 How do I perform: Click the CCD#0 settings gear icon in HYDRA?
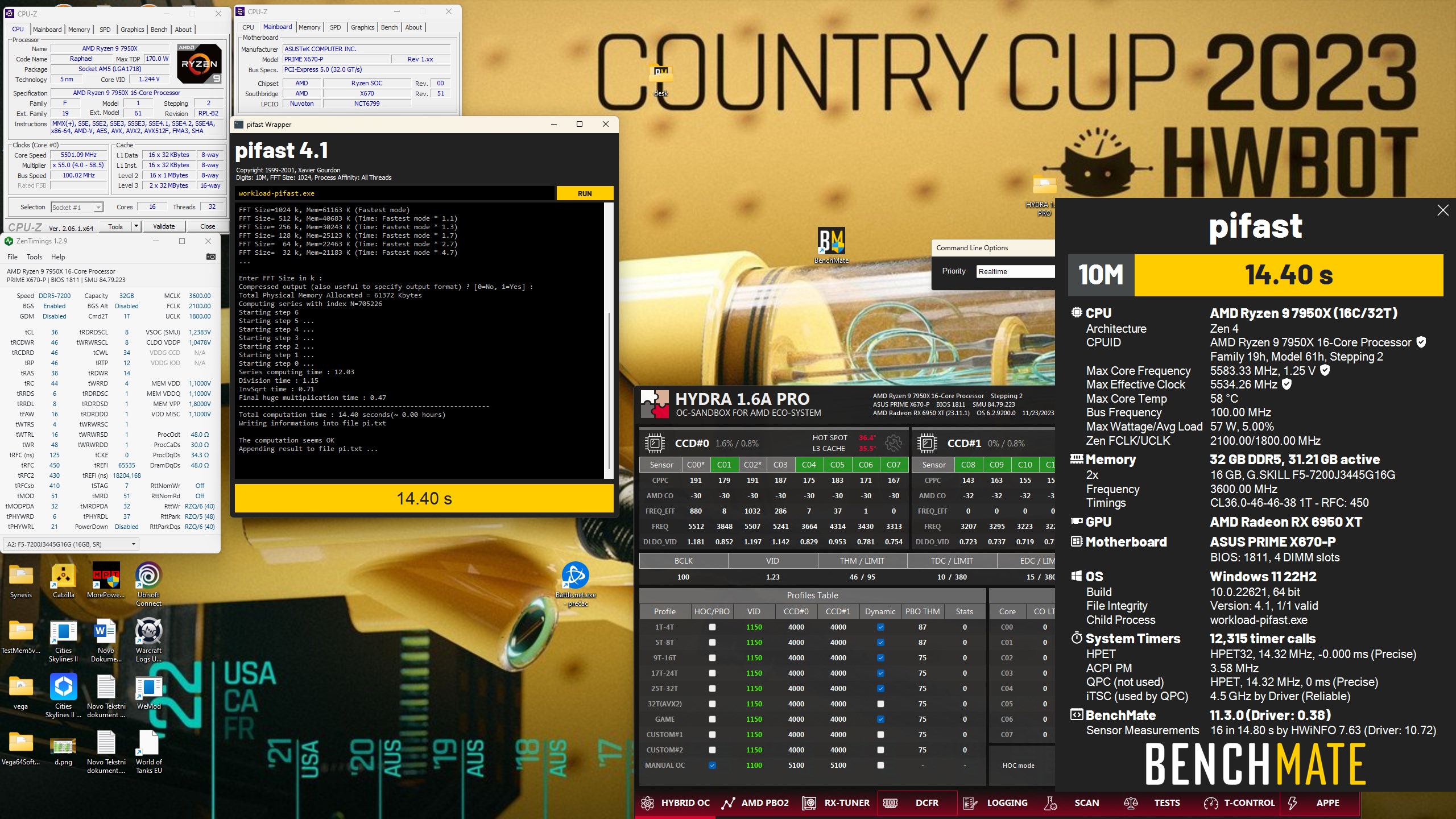[894, 443]
